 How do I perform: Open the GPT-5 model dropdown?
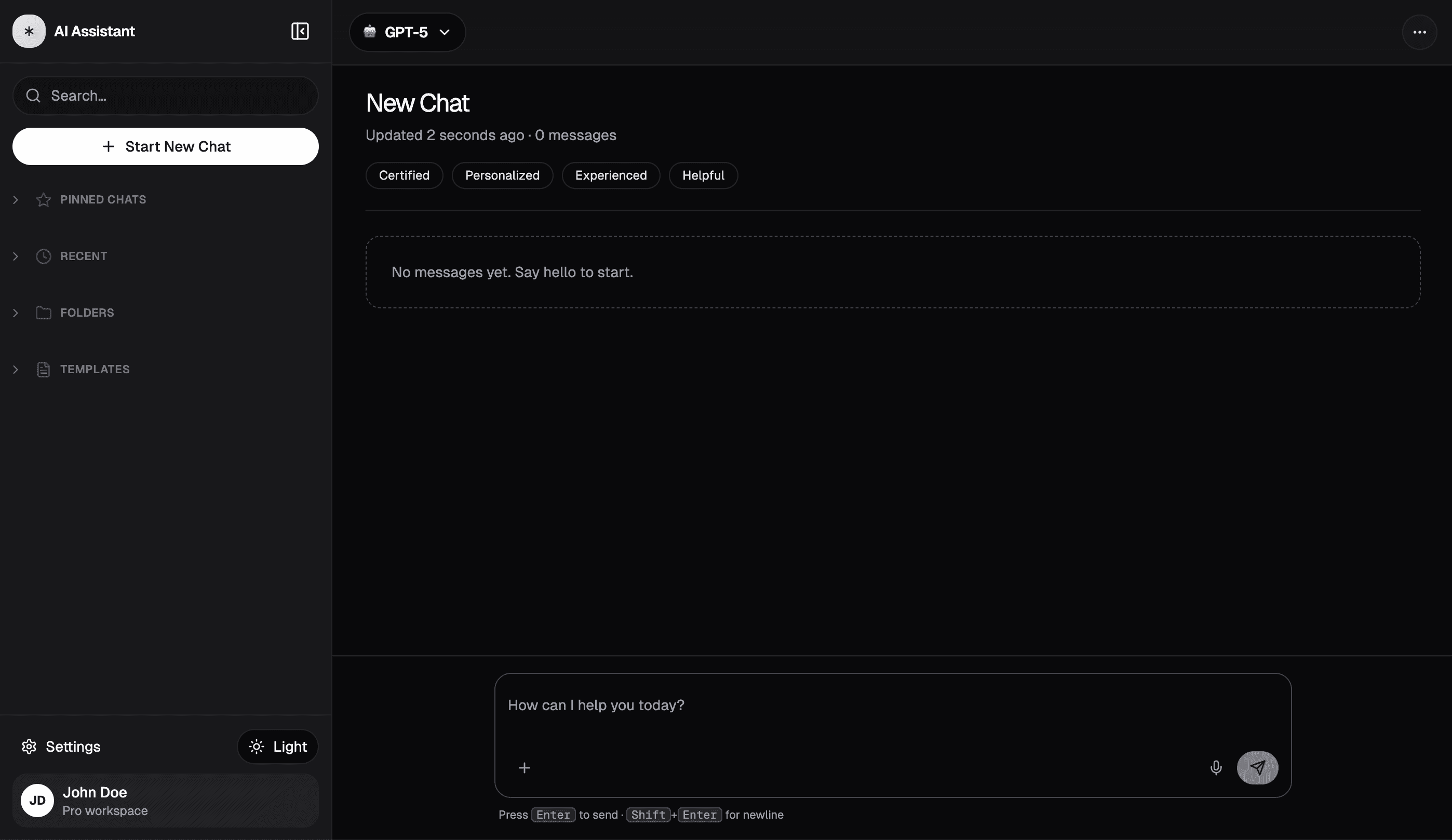tap(406, 32)
